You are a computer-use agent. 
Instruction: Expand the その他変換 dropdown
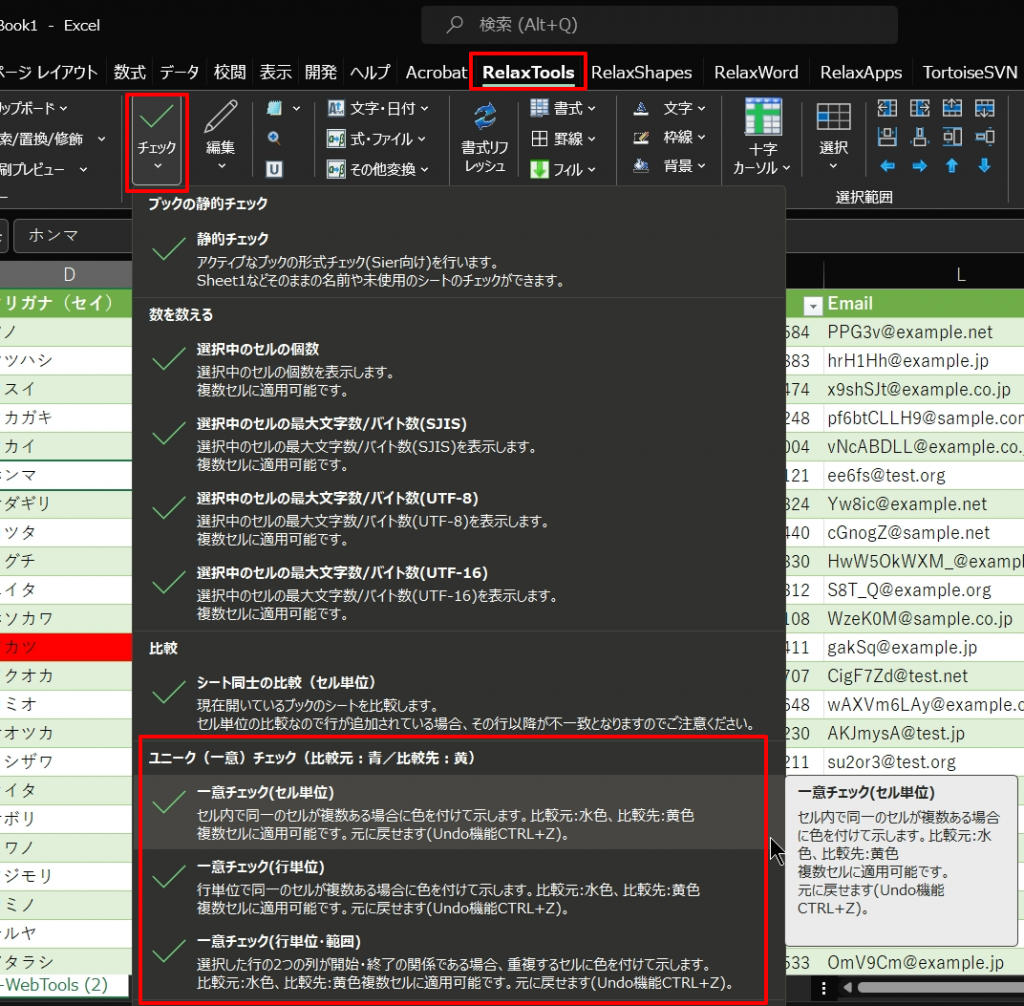point(378,169)
